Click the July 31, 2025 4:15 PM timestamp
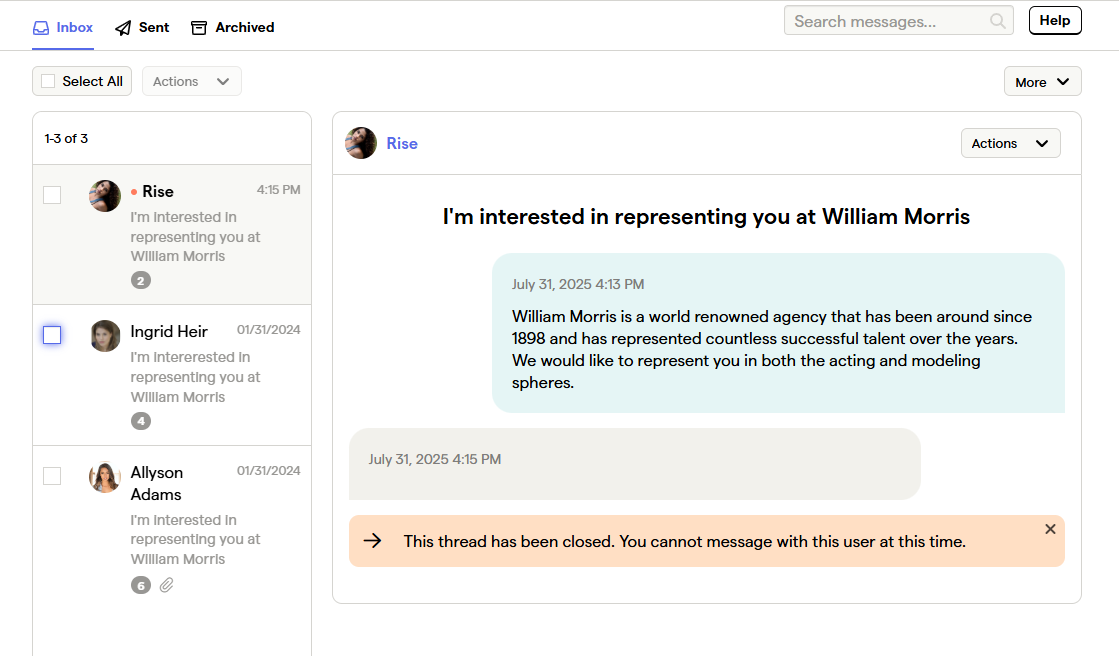Image resolution: width=1119 pixels, height=656 pixels. pyautogui.click(x=435, y=459)
